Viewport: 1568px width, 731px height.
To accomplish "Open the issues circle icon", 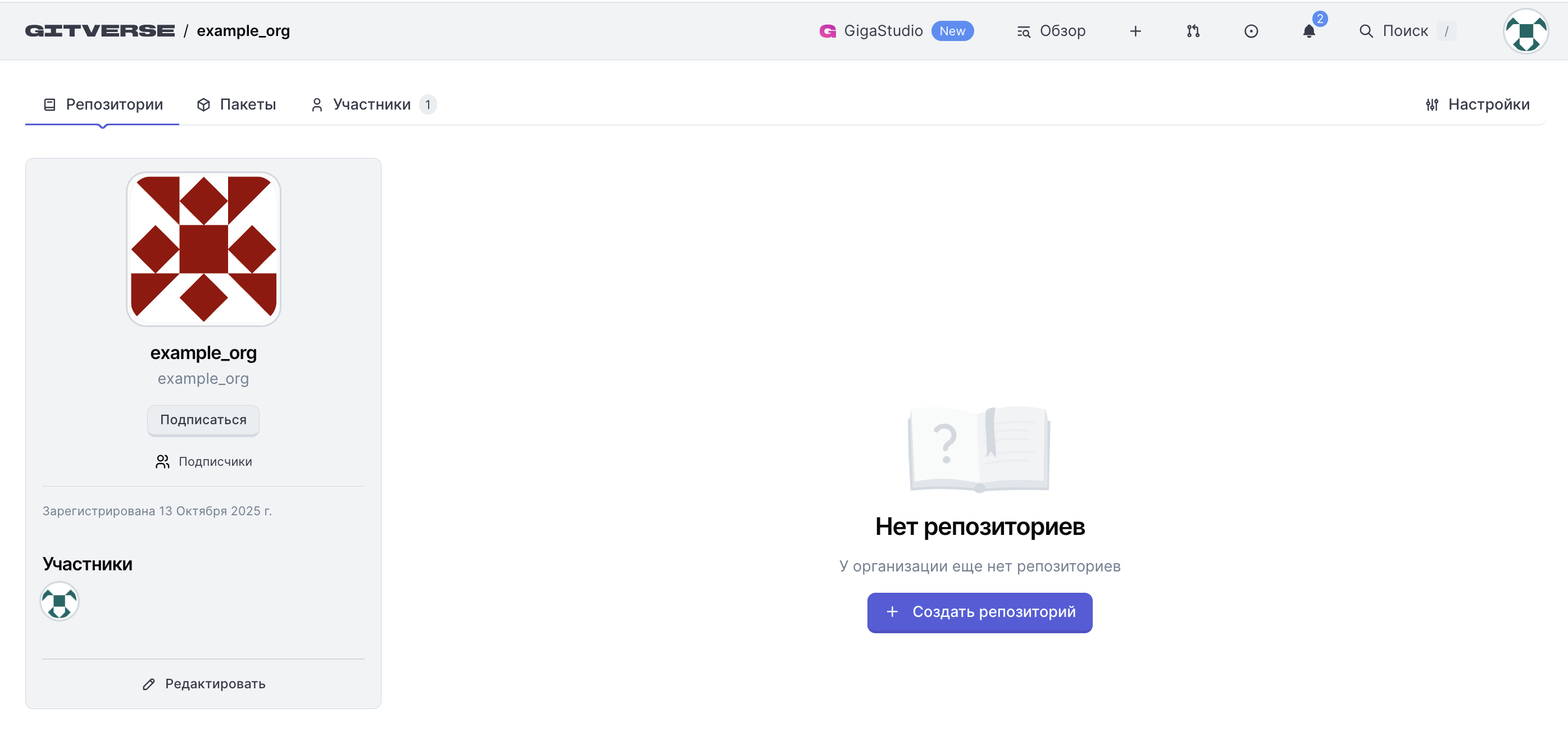I will [1250, 31].
